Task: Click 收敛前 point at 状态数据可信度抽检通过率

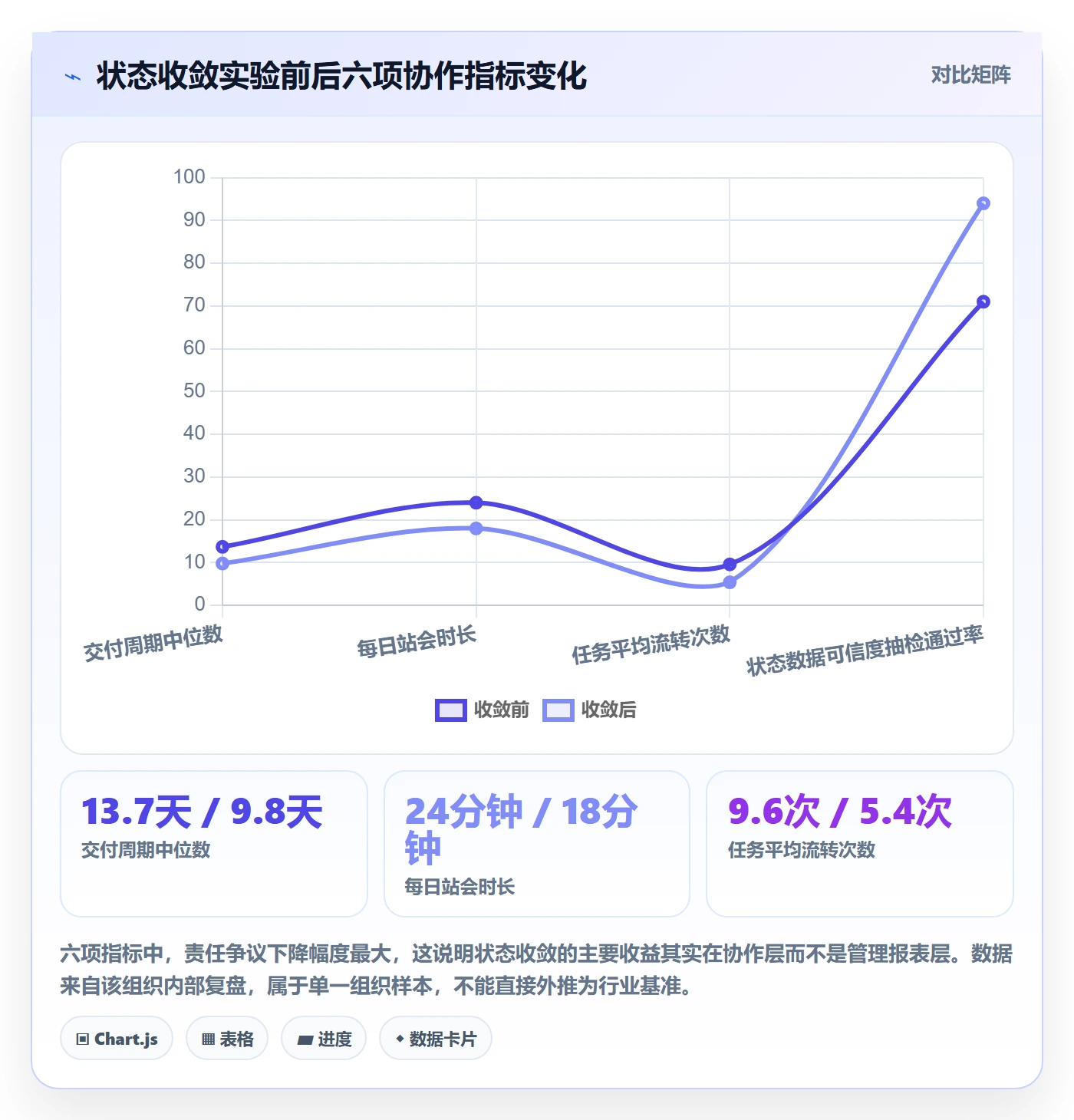Action: pos(983,302)
